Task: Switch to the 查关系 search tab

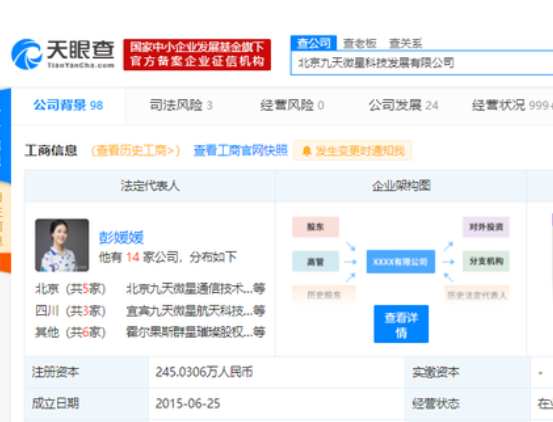Action: click(x=405, y=43)
